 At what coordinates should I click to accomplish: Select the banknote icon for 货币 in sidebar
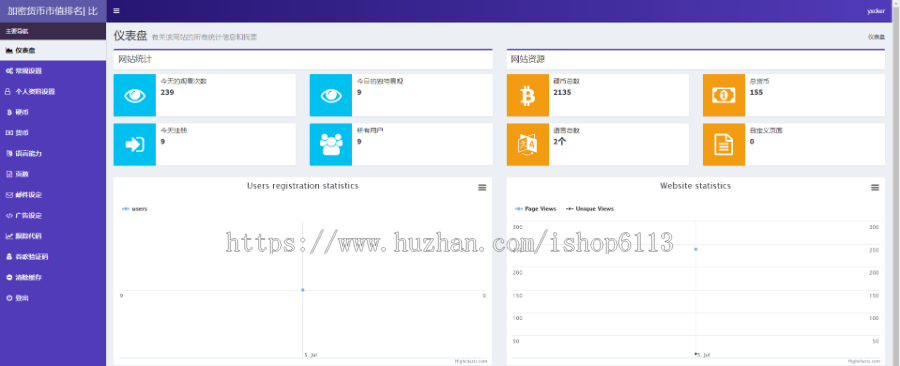click(9, 133)
